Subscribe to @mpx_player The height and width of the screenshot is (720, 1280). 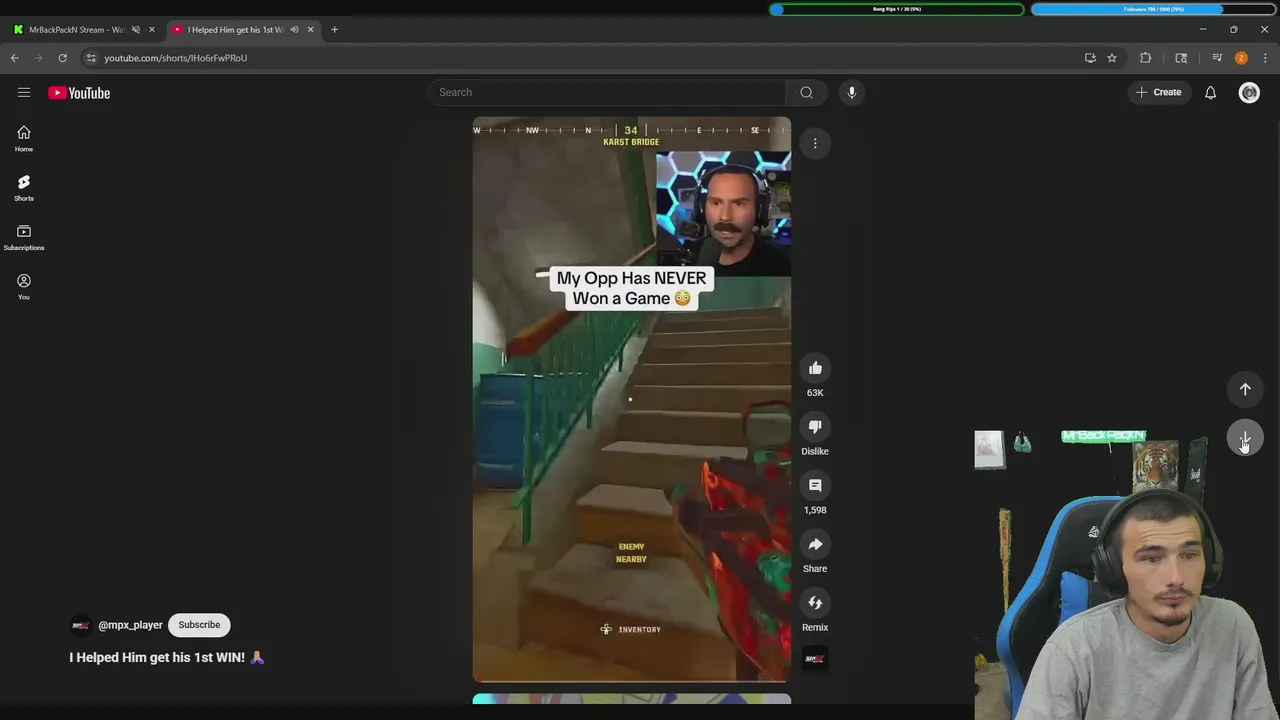(199, 625)
